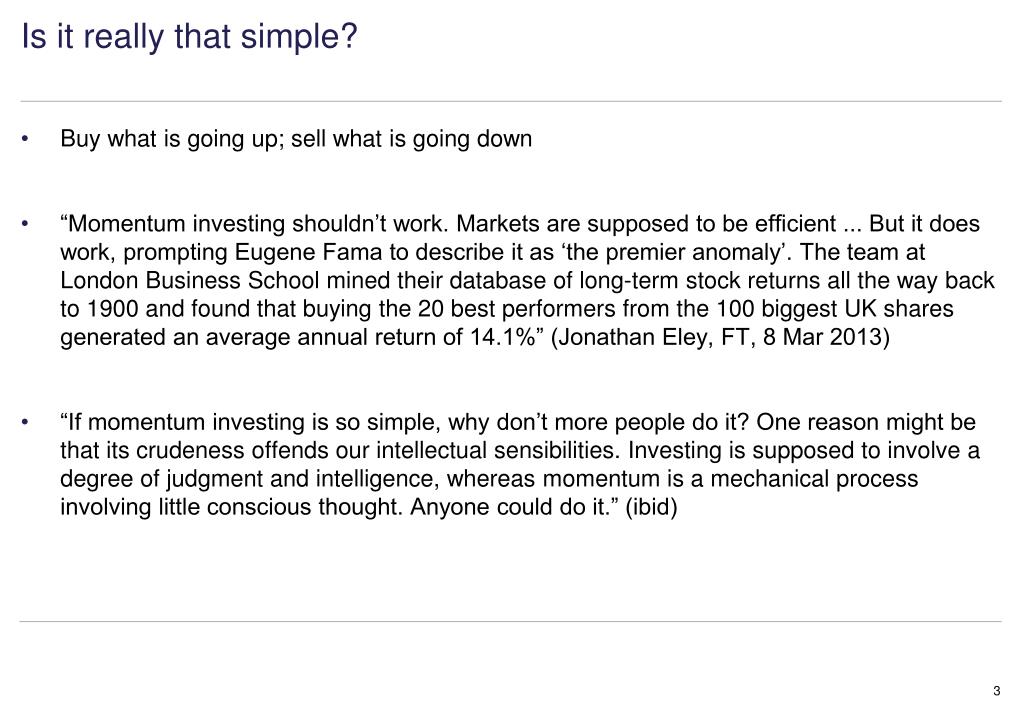
Task: Click the phrase "100 biggest UK shares"
Action: point(834,309)
